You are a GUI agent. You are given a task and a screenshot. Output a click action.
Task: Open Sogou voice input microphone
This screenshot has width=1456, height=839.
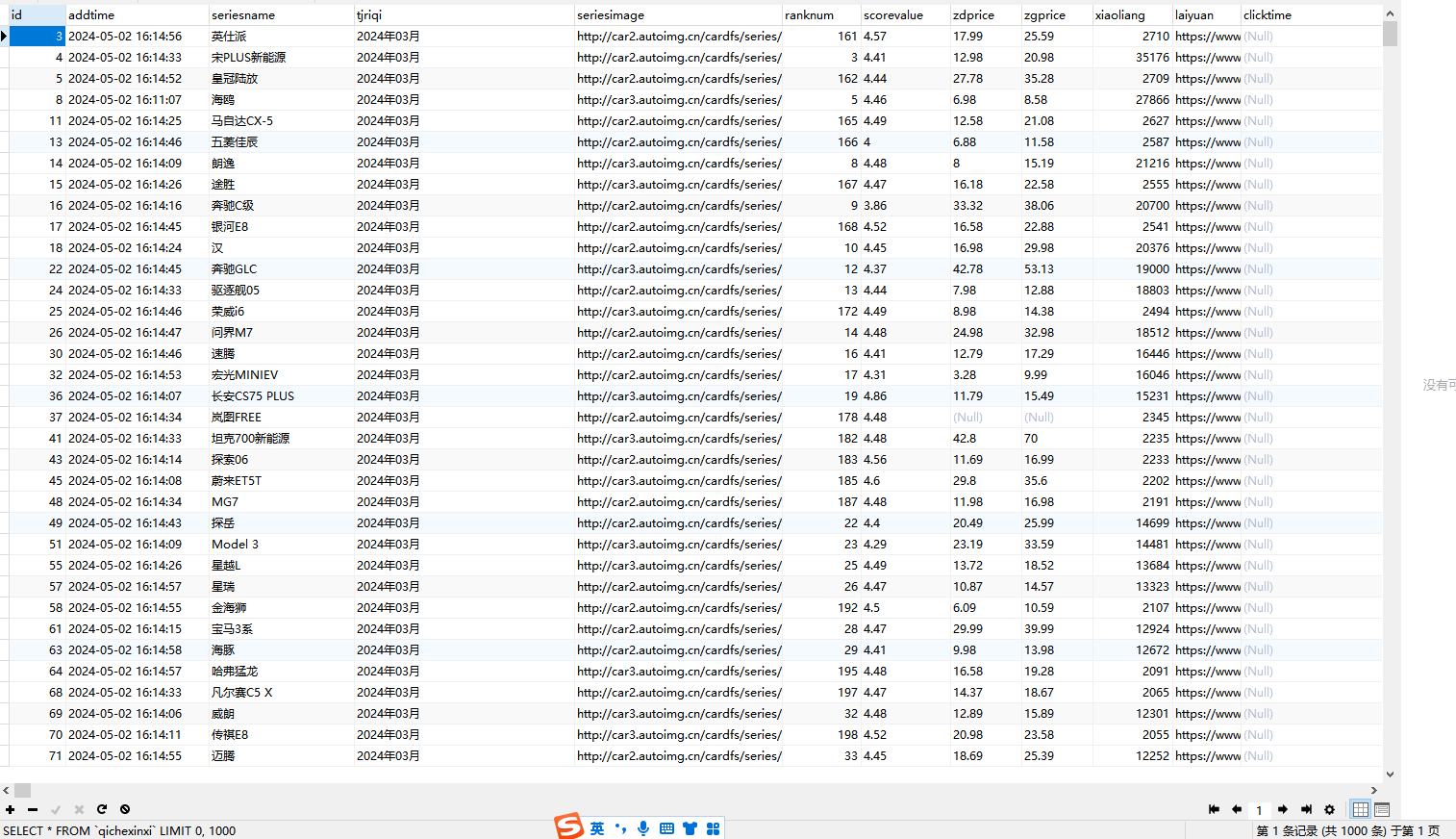pyautogui.click(x=643, y=828)
